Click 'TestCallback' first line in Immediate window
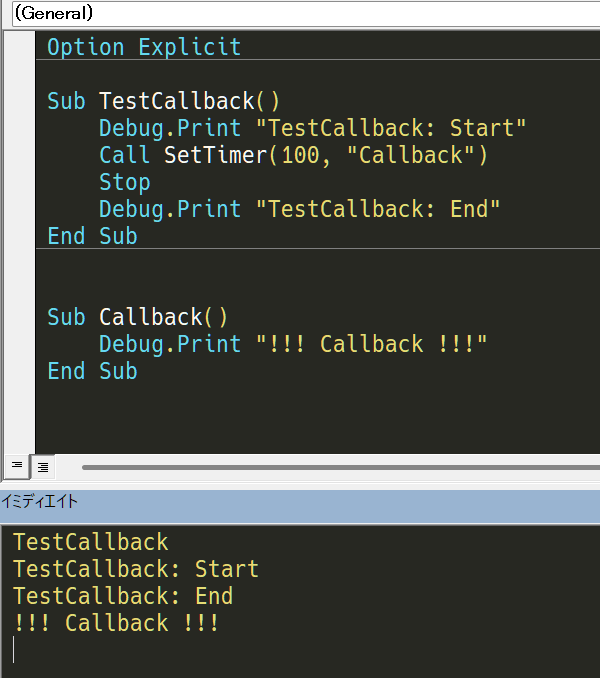Image resolution: width=600 pixels, height=678 pixels. 91,542
